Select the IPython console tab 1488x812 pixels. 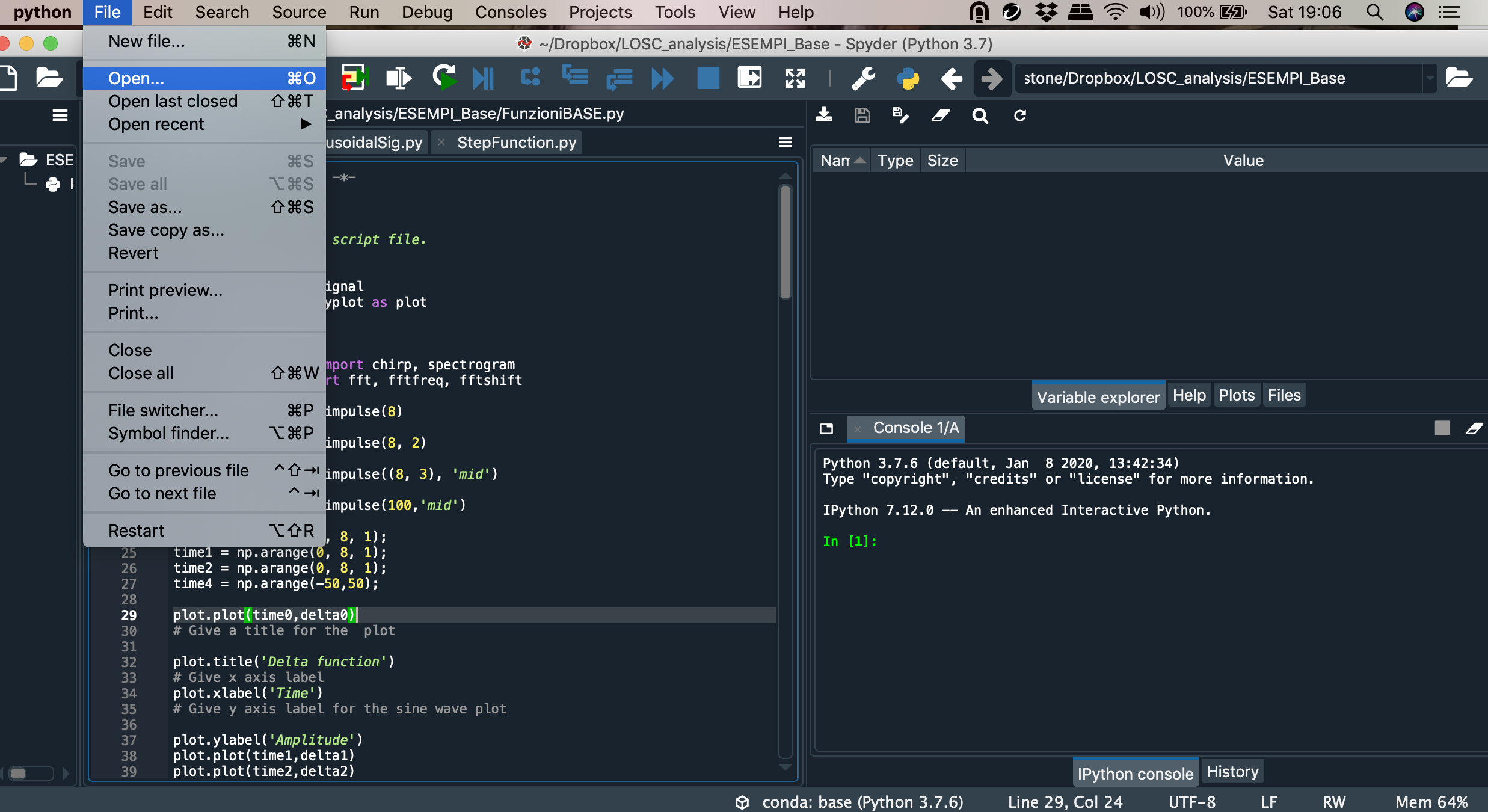pyautogui.click(x=1136, y=773)
